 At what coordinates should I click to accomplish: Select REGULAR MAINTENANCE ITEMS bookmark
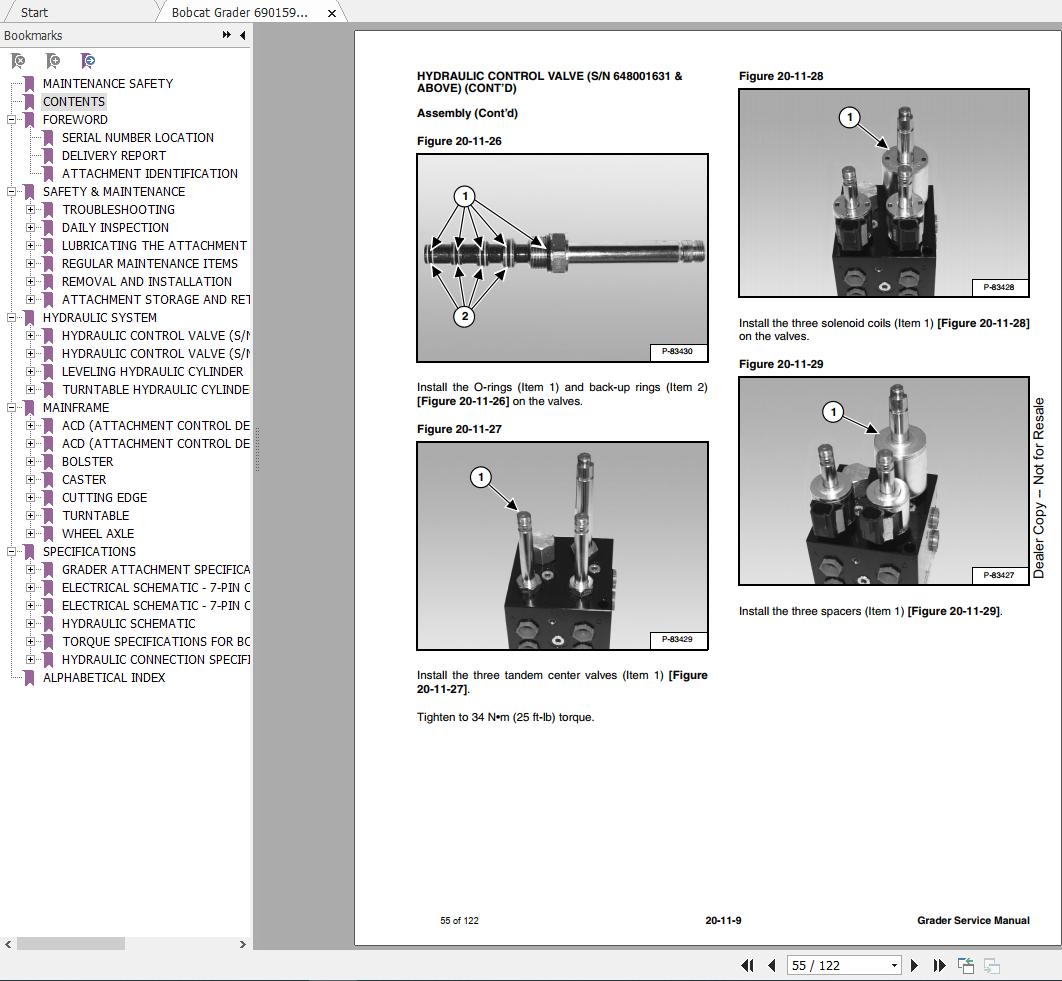pos(150,264)
